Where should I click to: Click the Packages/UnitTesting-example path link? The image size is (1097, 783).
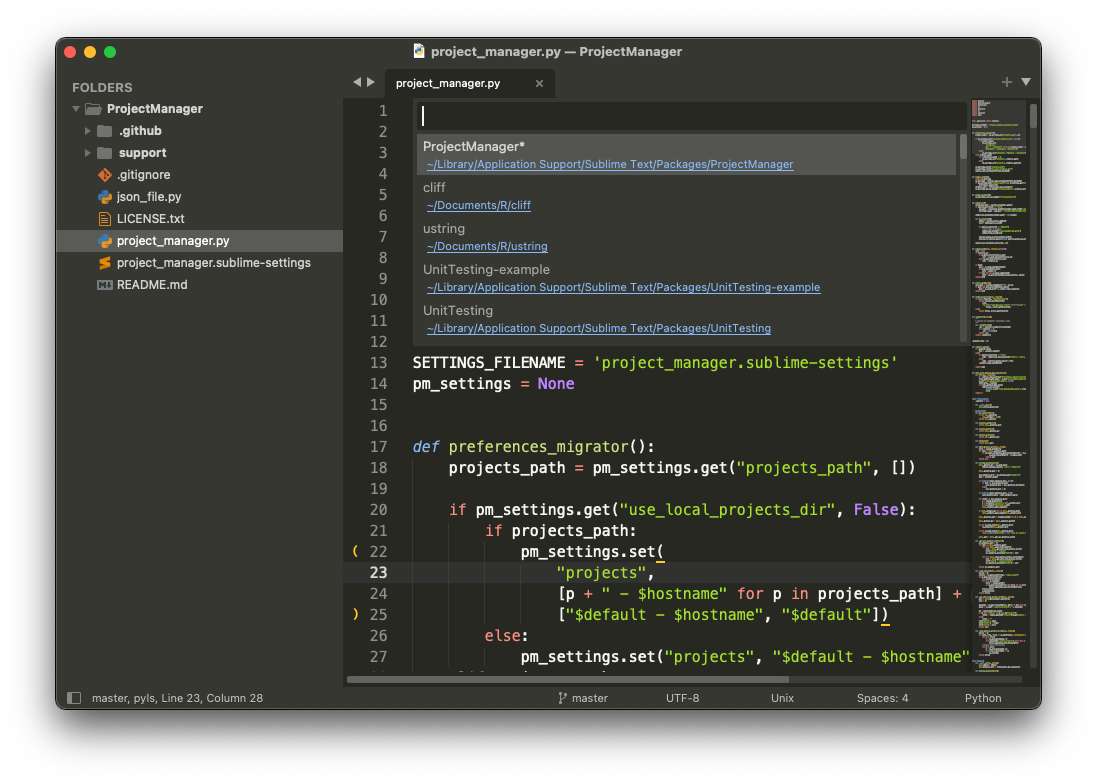[x=623, y=288]
